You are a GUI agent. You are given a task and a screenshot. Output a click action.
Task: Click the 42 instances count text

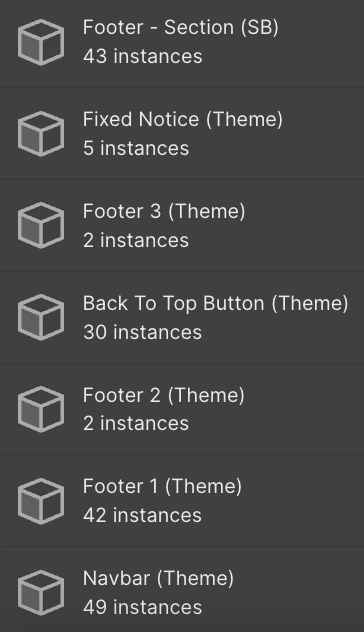143,516
